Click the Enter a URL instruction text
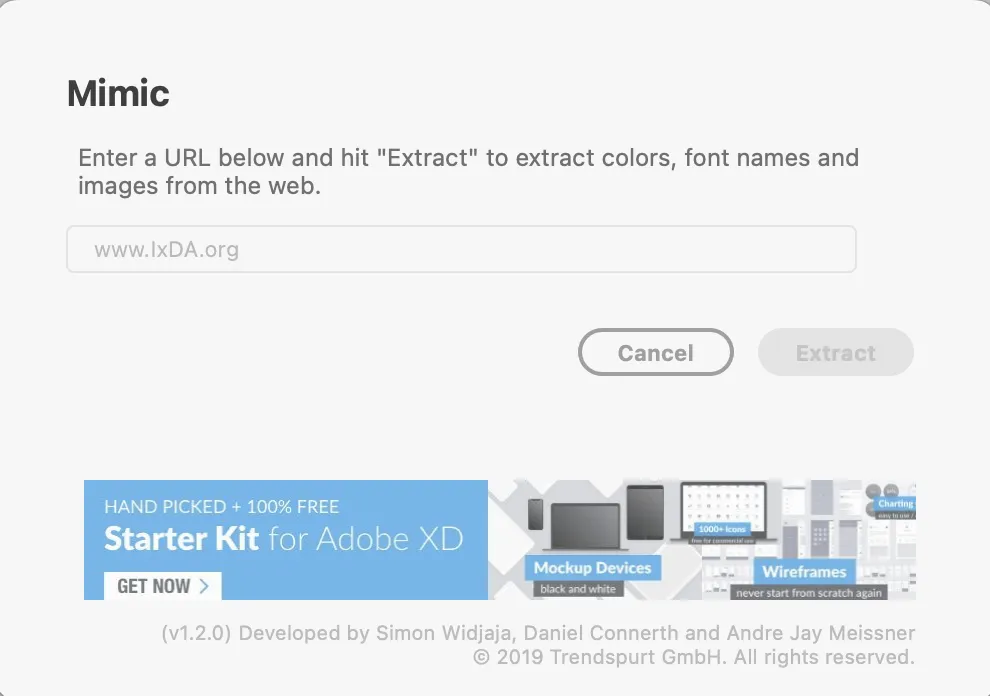Image resolution: width=990 pixels, height=696 pixels. pyautogui.click(x=468, y=171)
